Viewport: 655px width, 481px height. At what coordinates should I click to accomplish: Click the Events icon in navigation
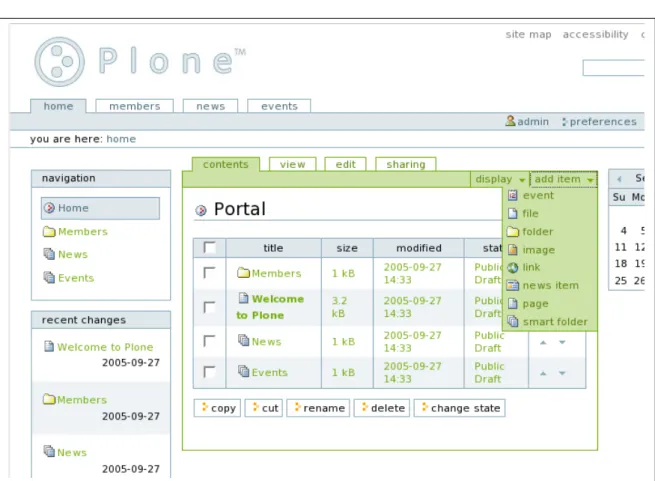point(49,277)
